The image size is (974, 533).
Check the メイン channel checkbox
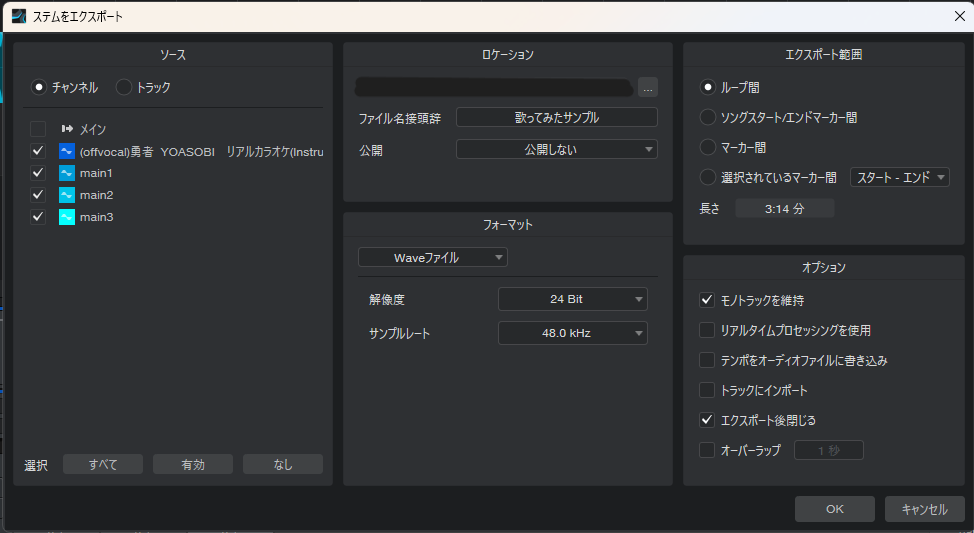pos(38,129)
